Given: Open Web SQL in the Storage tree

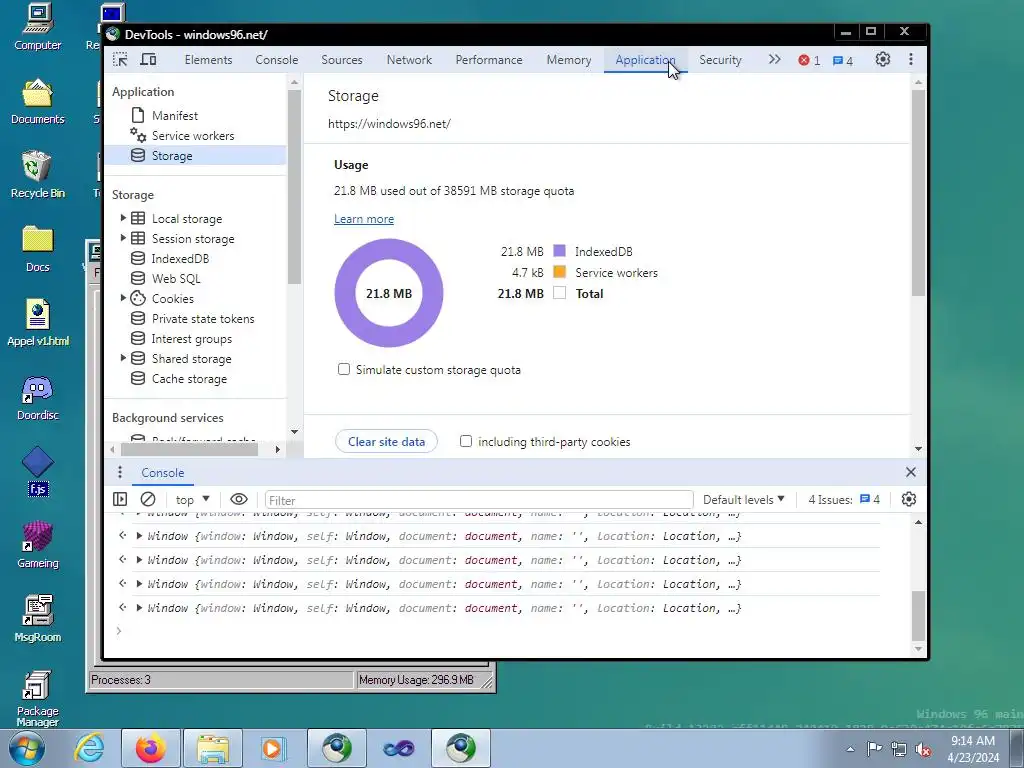Looking at the screenshot, I should 176,279.
